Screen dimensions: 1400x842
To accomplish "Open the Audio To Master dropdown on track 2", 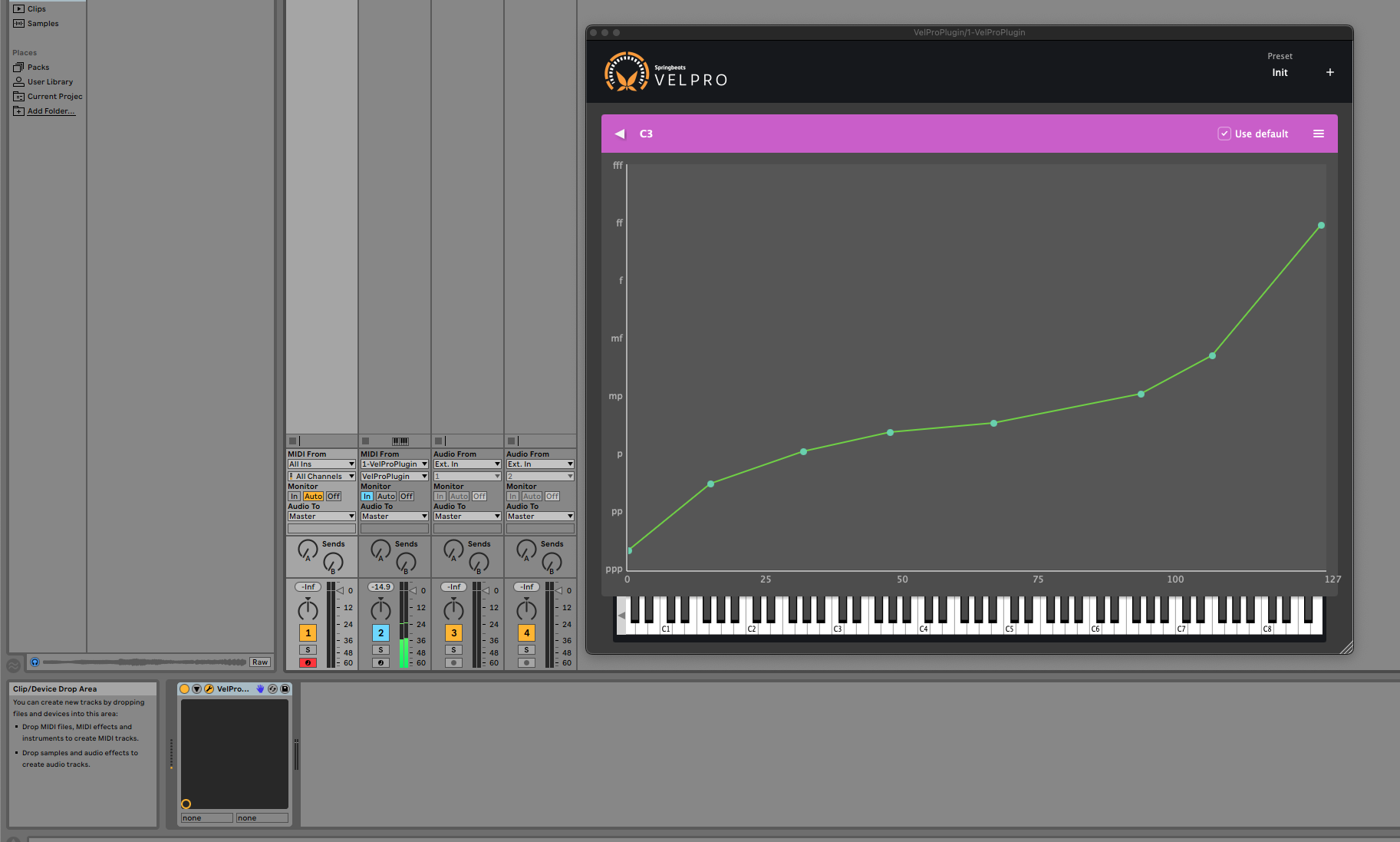I will [394, 516].
